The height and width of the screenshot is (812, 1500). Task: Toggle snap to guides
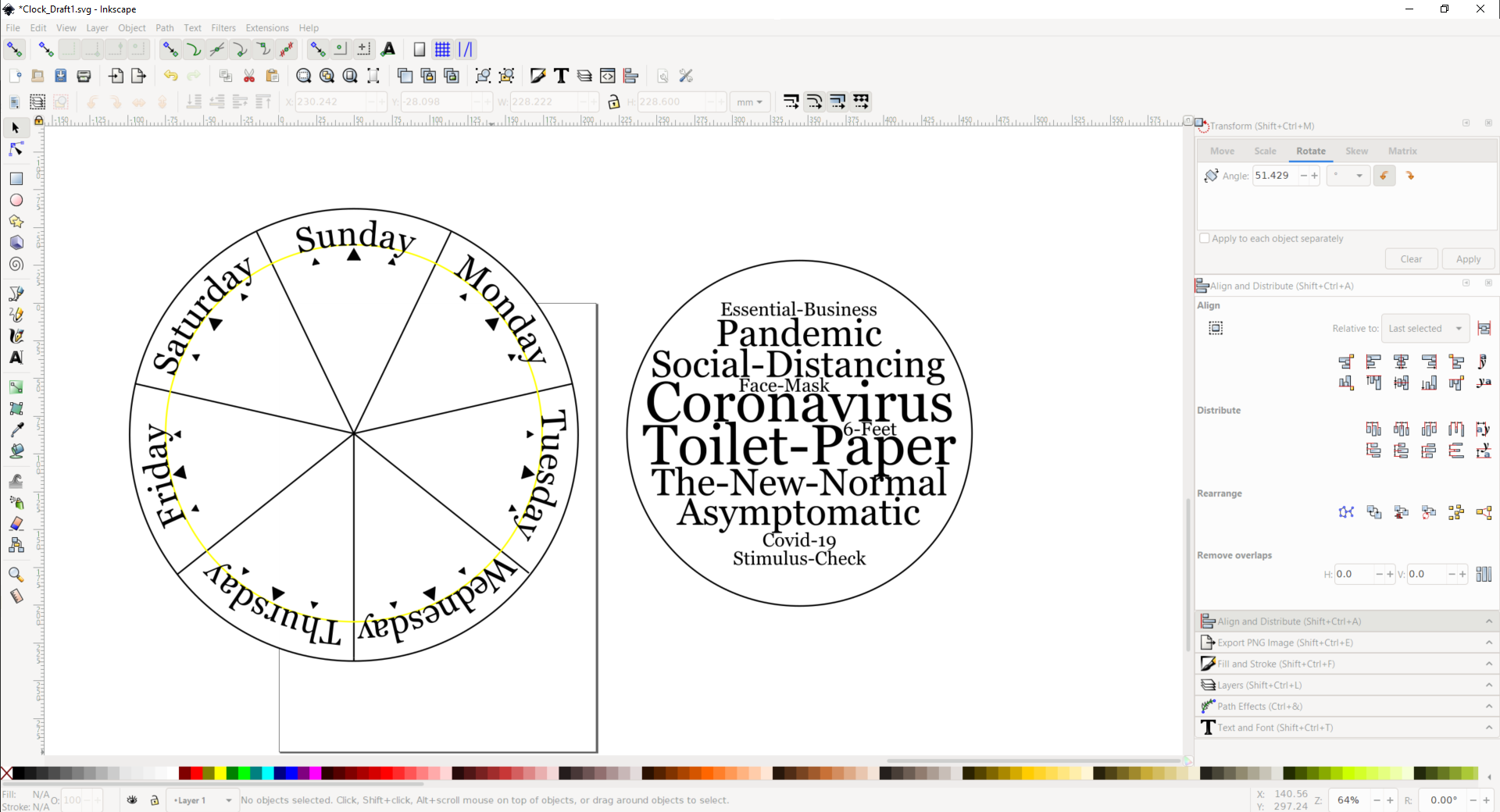tap(466, 49)
